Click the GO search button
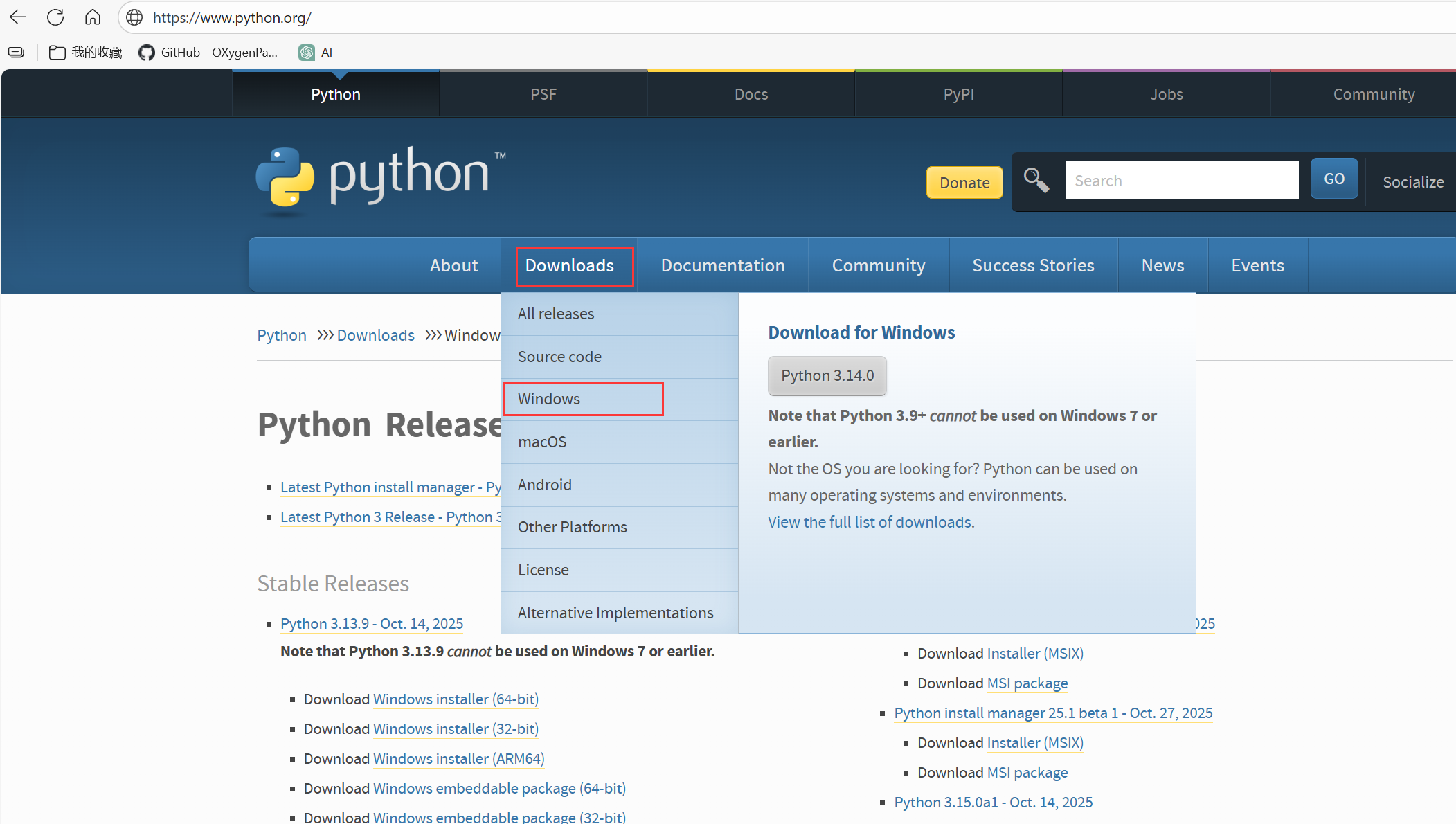1456x824 pixels. [1333, 179]
